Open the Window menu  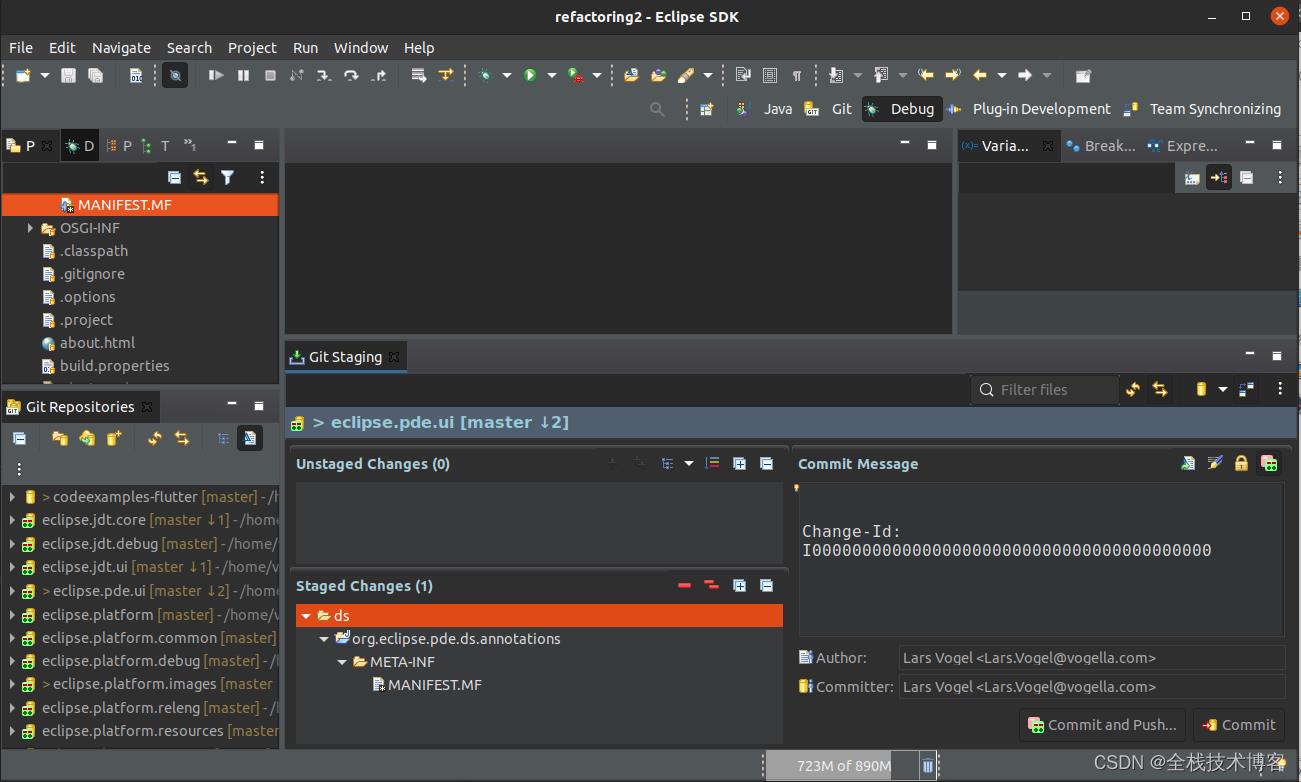pyautogui.click(x=361, y=47)
